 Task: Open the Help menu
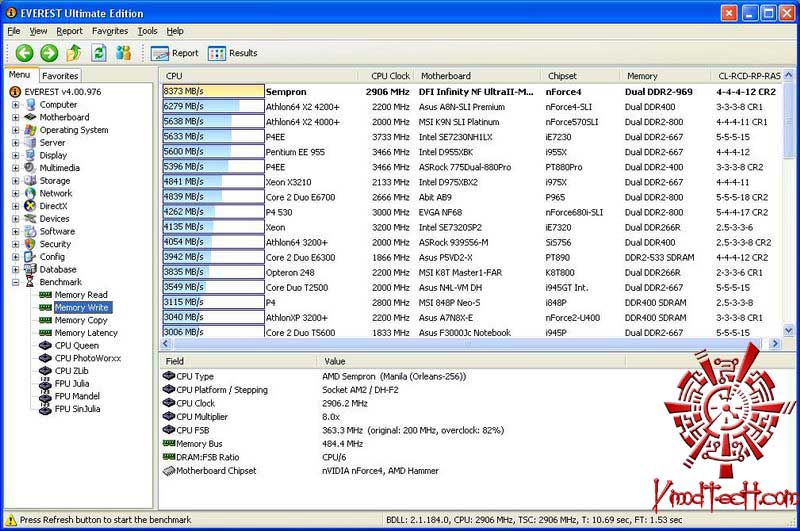click(x=175, y=31)
